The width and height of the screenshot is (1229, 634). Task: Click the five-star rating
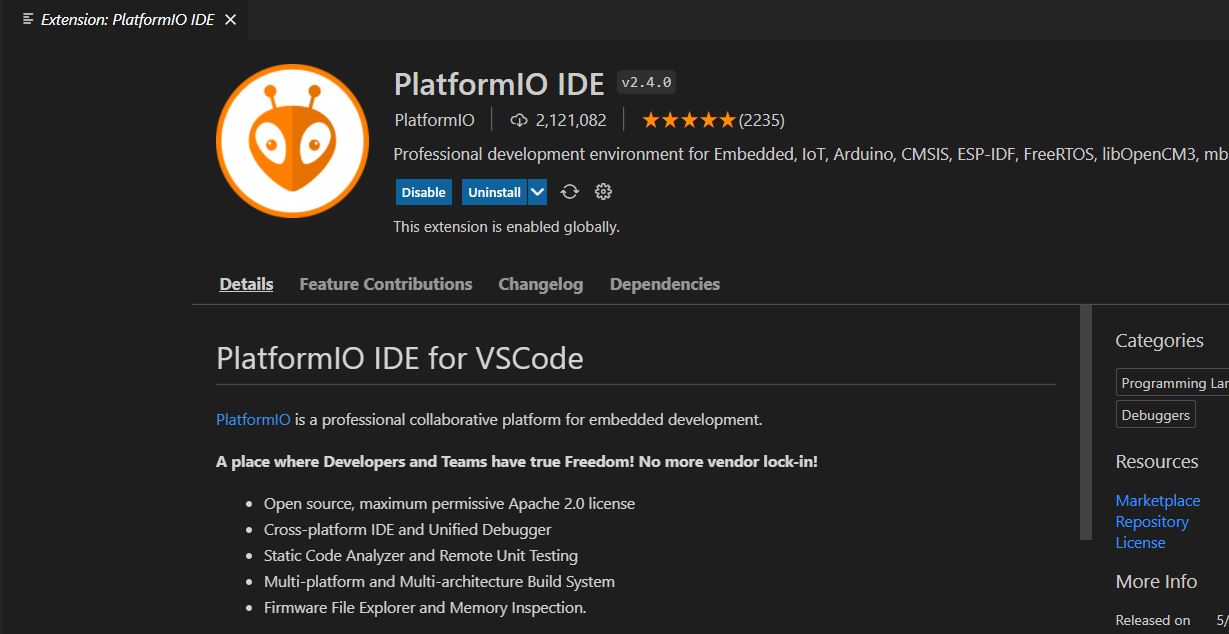689,120
